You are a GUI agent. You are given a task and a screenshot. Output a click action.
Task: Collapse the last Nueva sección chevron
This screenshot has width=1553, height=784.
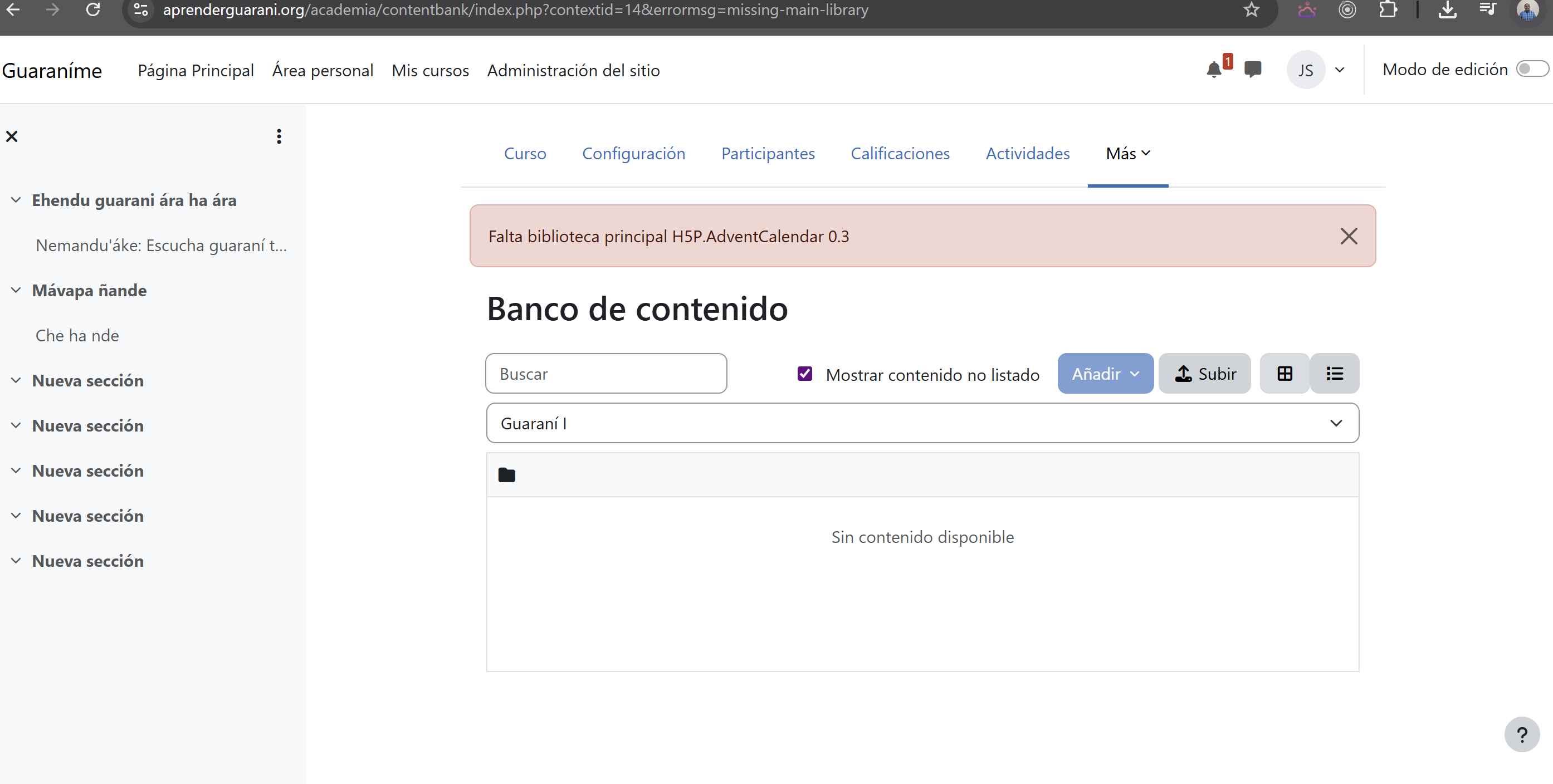[16, 560]
